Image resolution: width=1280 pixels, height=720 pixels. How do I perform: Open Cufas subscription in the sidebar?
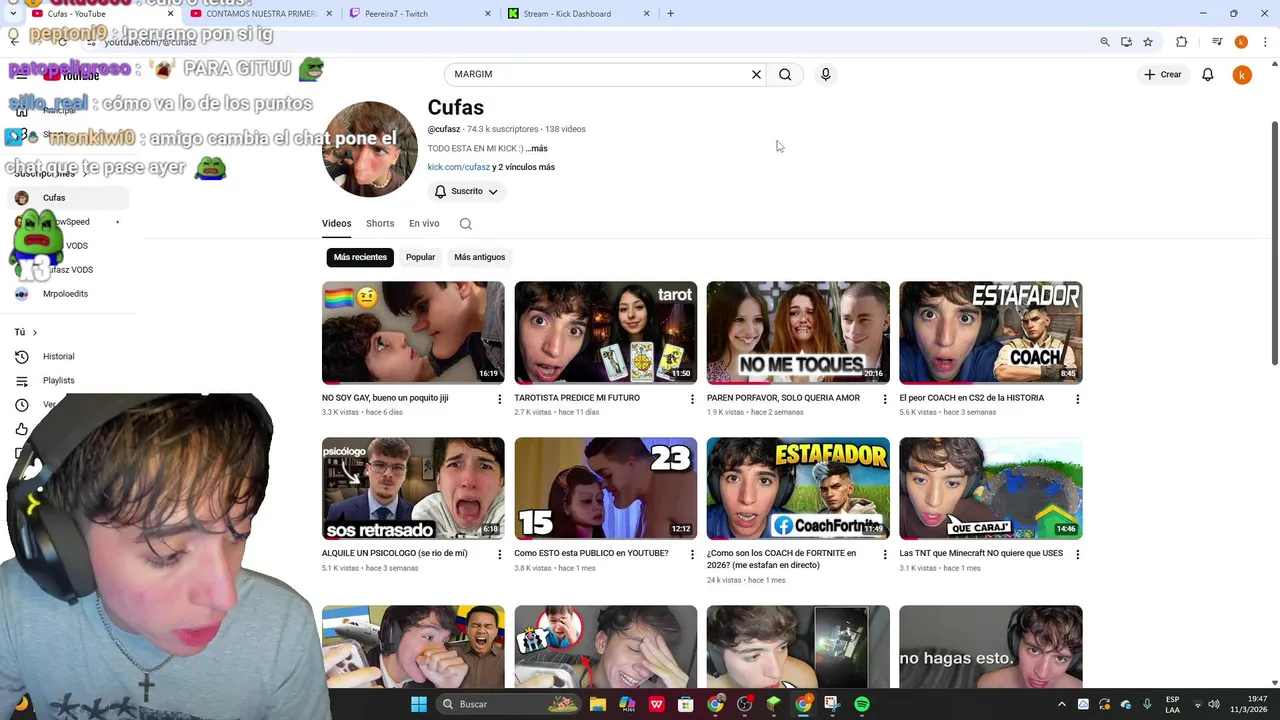pyautogui.click(x=68, y=198)
